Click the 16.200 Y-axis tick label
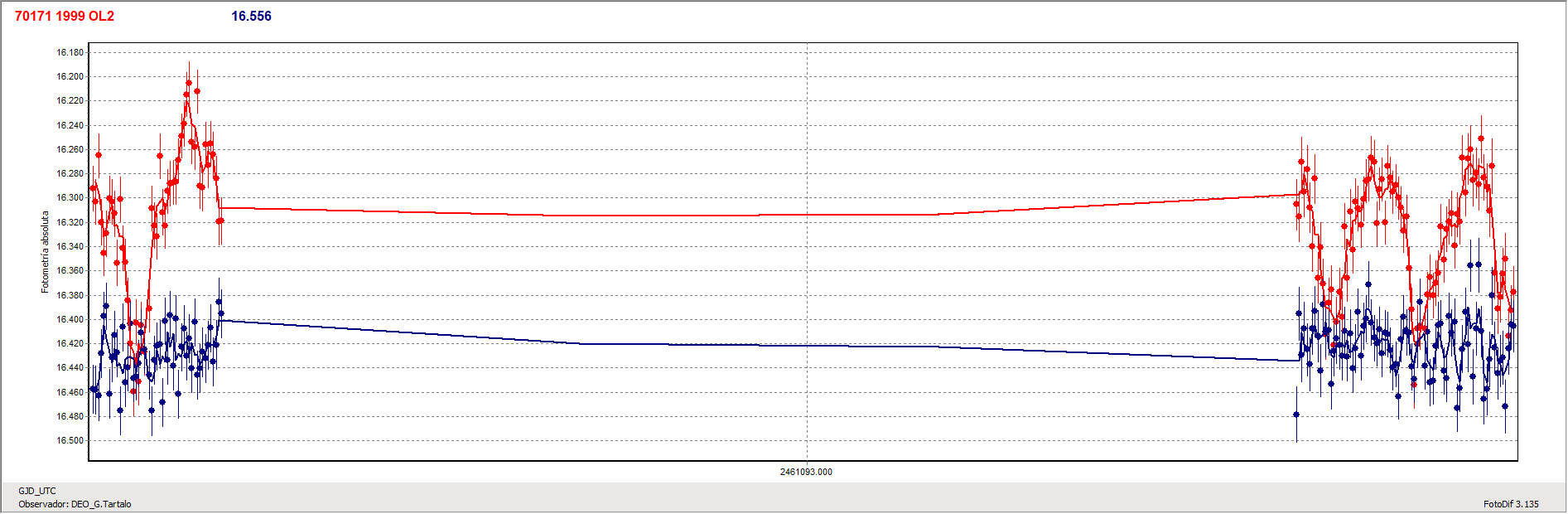This screenshot has height=514, width=1568. 70,76
